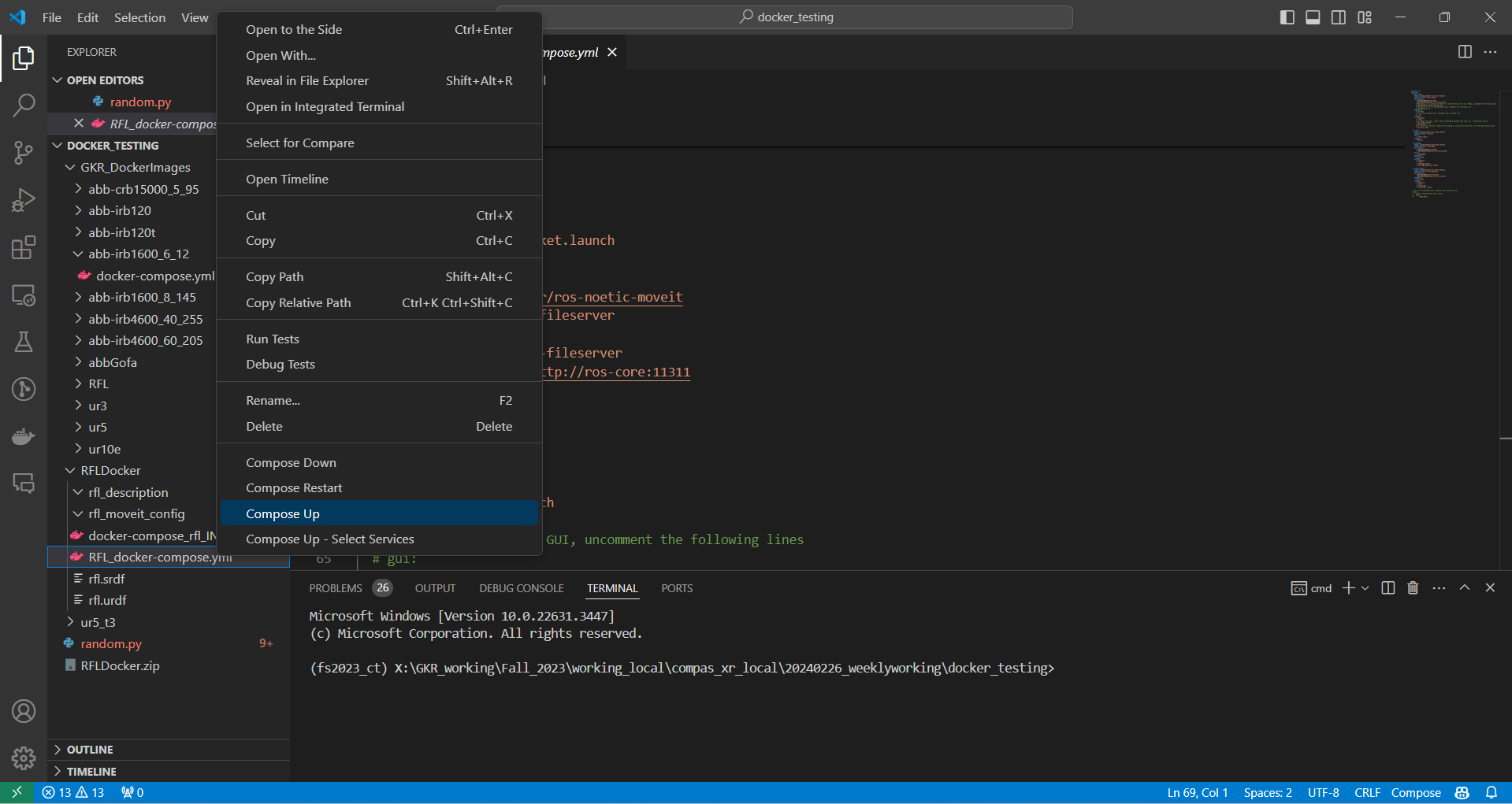
Task: Change line endings via the CRLF indicator
Action: [x=1367, y=792]
